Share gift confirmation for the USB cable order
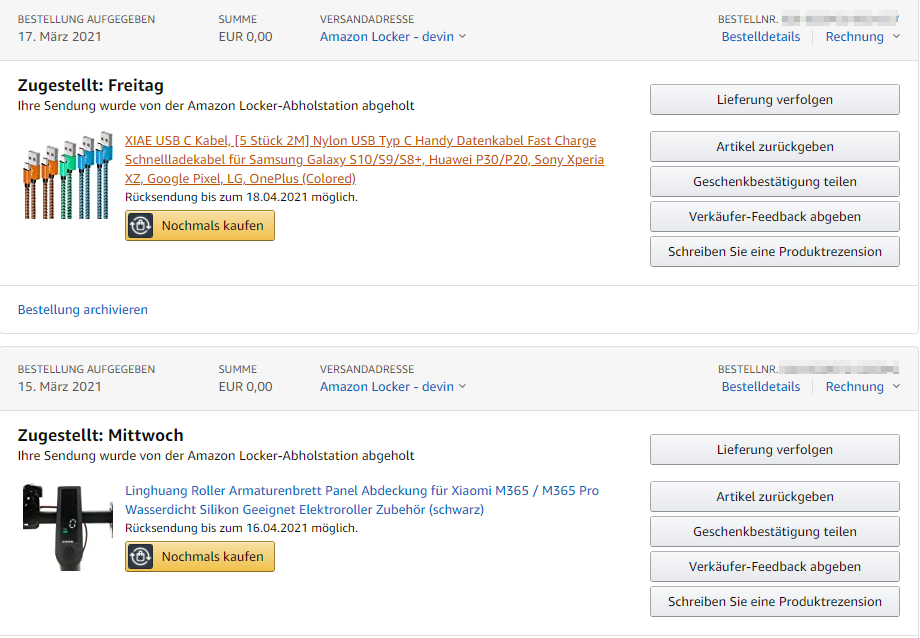920x638 pixels. [x=774, y=181]
